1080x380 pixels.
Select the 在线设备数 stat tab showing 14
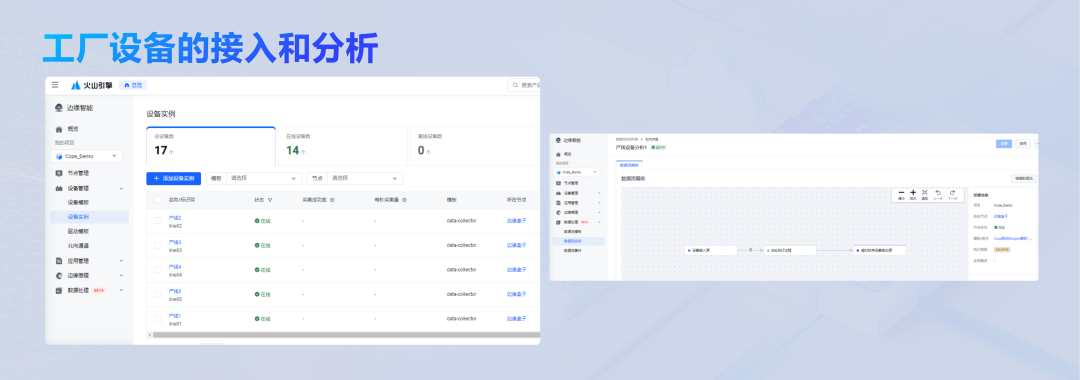[x=342, y=146]
